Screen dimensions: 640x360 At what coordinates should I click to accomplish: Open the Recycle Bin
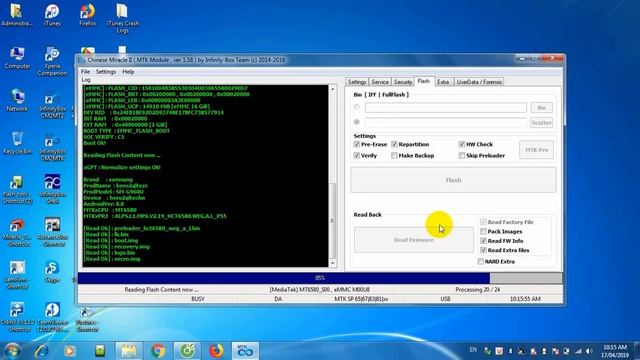(17, 143)
